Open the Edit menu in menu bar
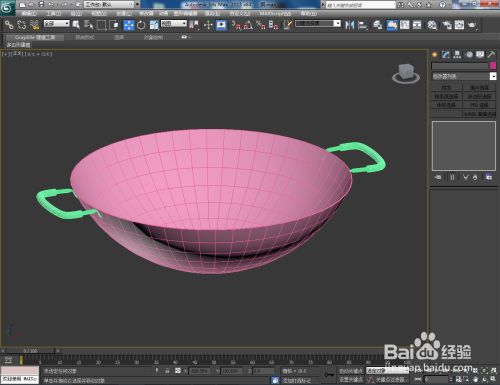Viewport: 500px width, 385px height. coord(29,14)
